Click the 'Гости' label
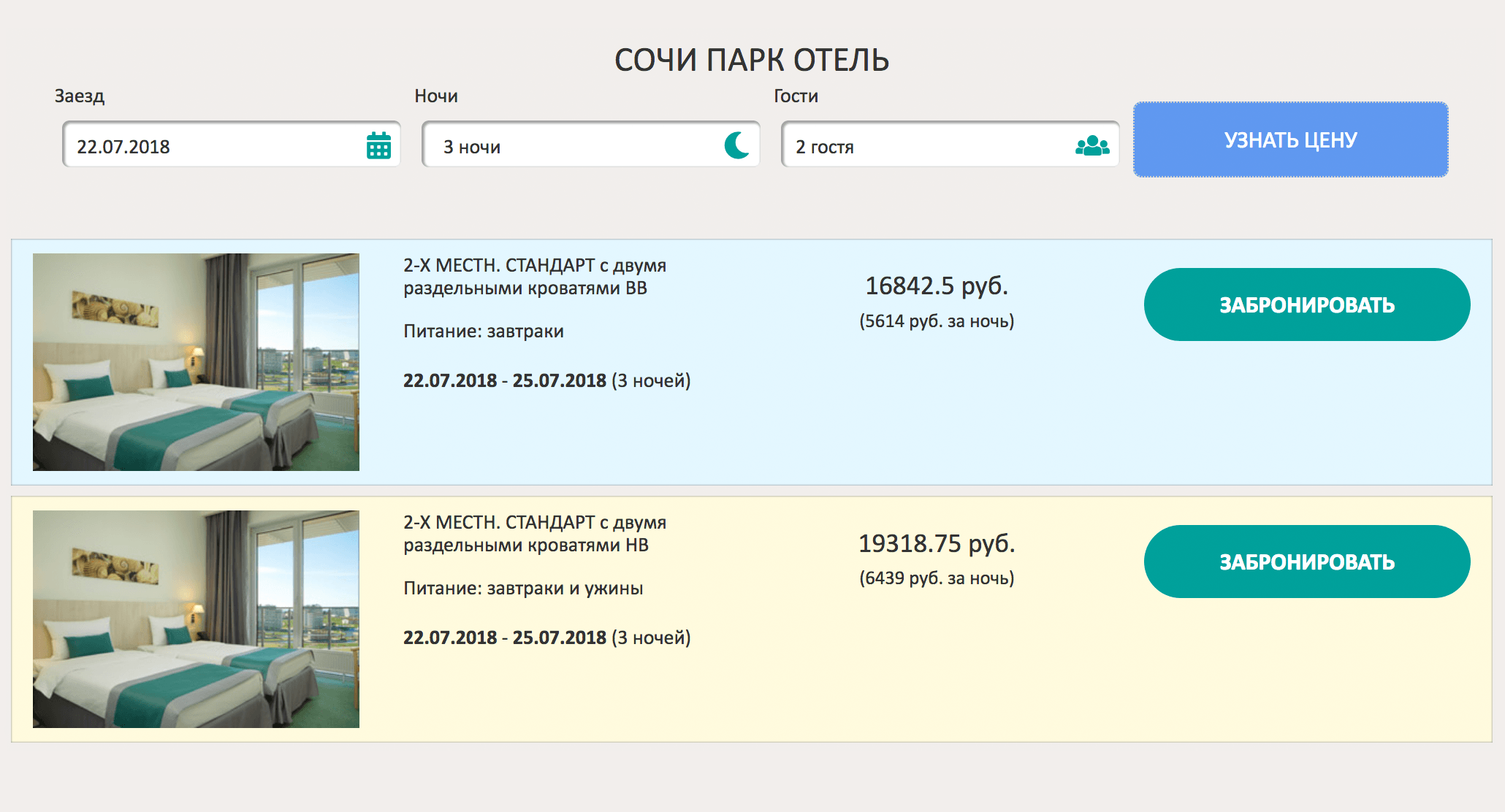This screenshot has height=812, width=1505. point(796,96)
